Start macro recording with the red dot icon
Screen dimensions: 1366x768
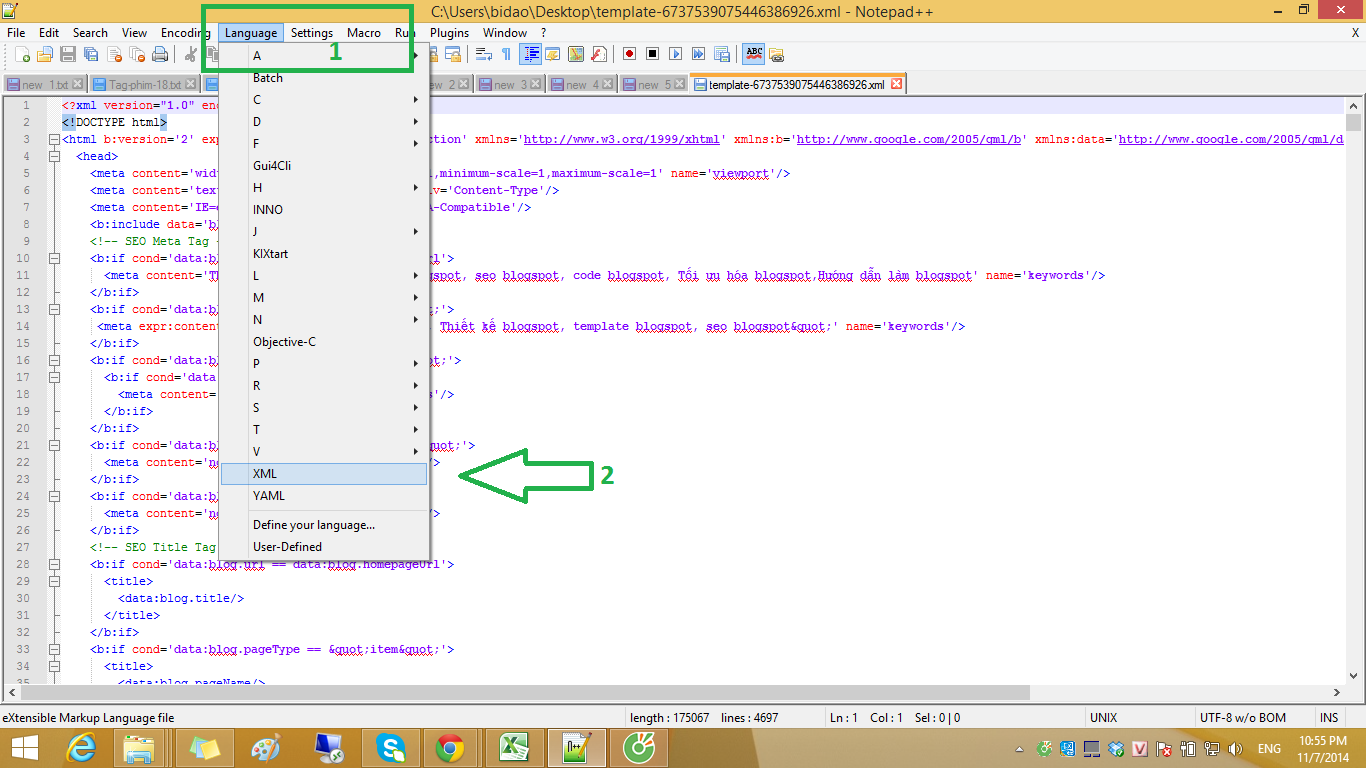630,54
